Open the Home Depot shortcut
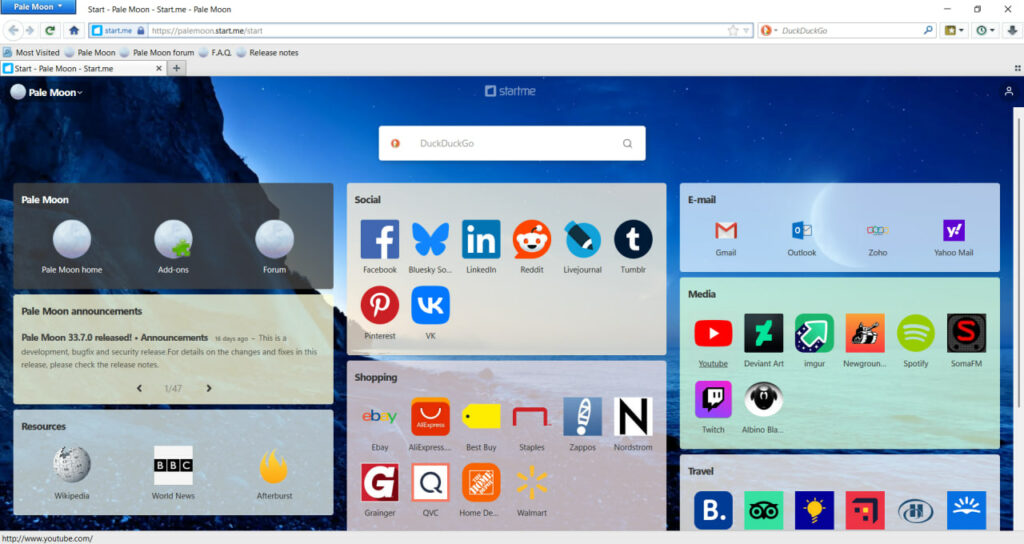The width and height of the screenshot is (1024, 544). [481, 483]
